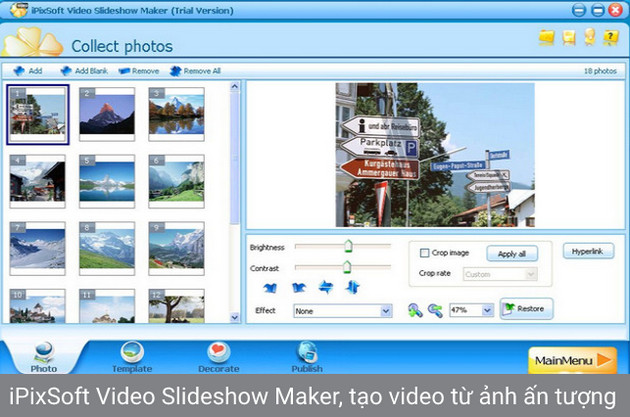
Task: Open the Crop rate Custom dropdown
Action: 500,274
